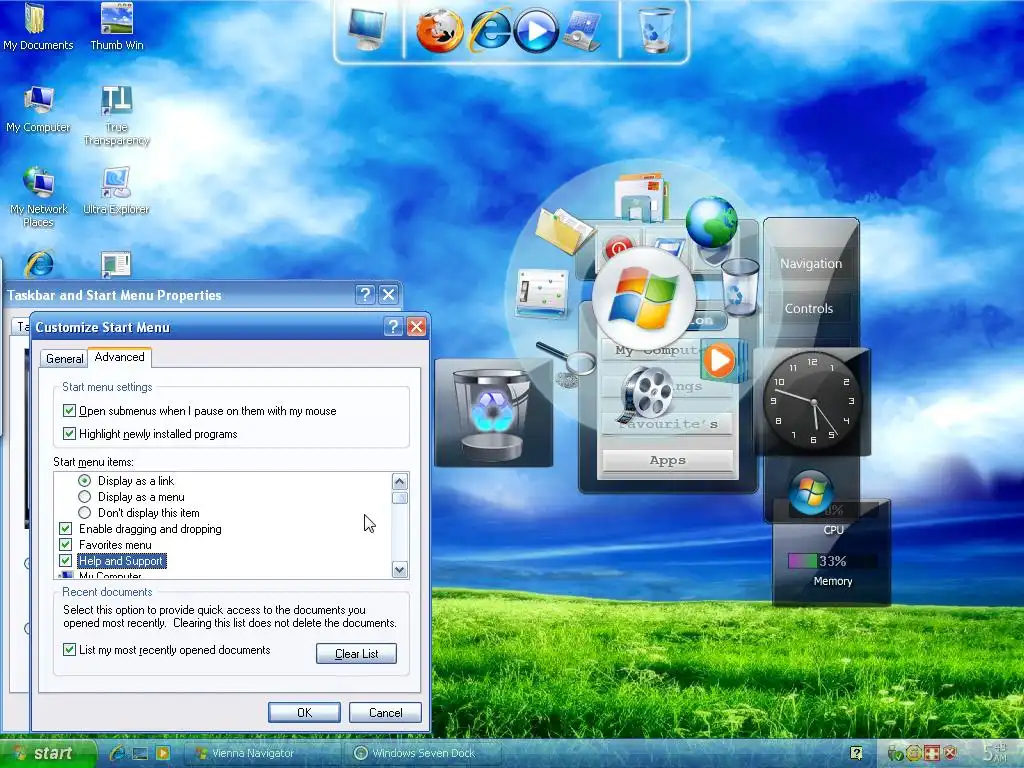Screen dimensions: 1024x768
Task: Toggle Enable dragging and dropping checkbox
Action: (65, 528)
